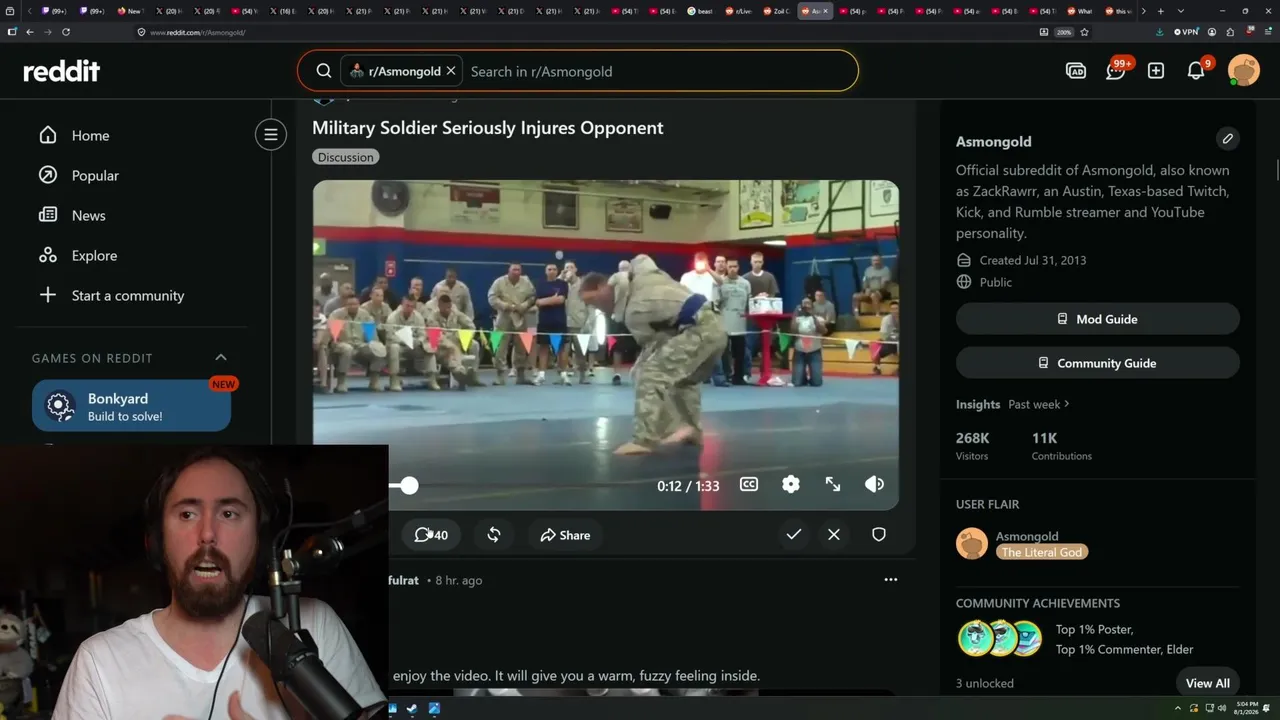The height and width of the screenshot is (720, 1280).
Task: Click the VPN toolbar button
Action: [x=1185, y=32]
